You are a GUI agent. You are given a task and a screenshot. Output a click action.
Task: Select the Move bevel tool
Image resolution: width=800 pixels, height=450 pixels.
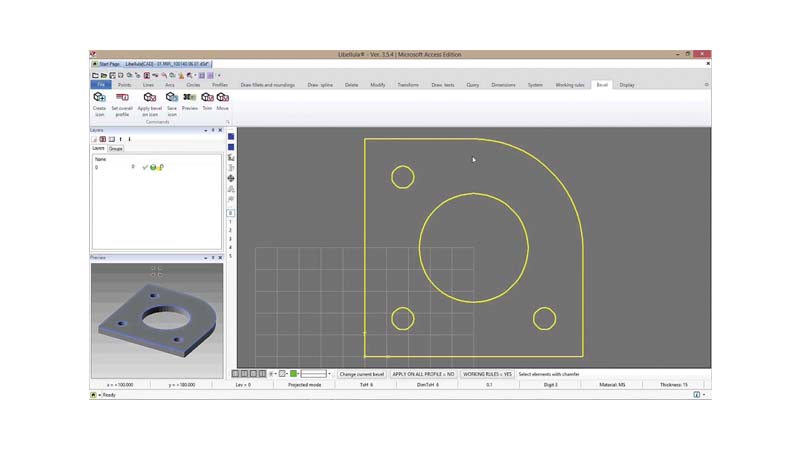222,101
